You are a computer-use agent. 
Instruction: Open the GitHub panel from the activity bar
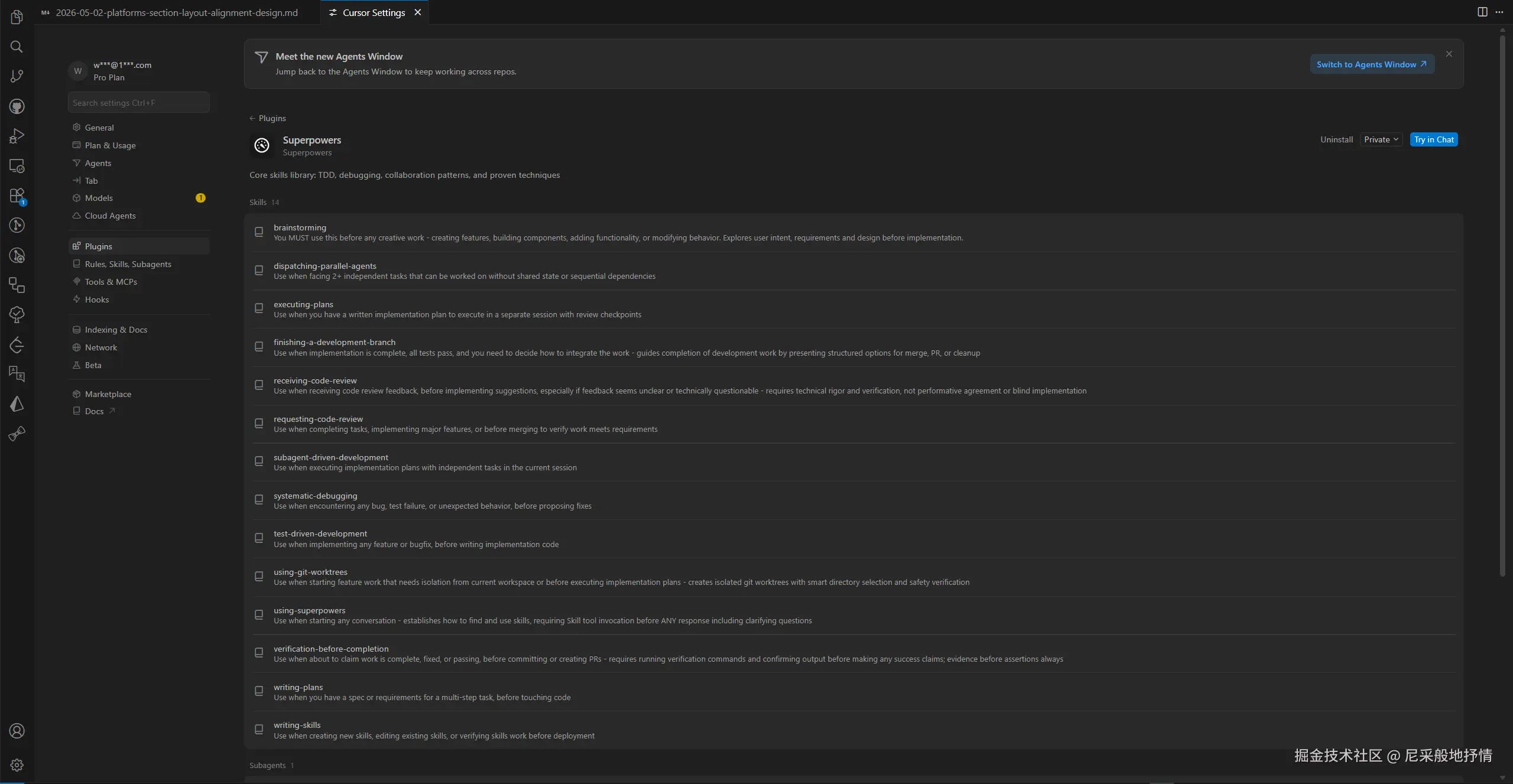(x=17, y=106)
